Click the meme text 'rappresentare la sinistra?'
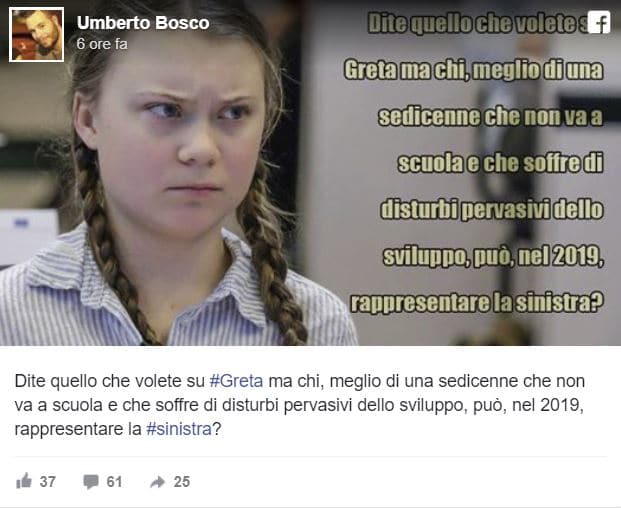The height and width of the screenshot is (508, 621). (477, 303)
